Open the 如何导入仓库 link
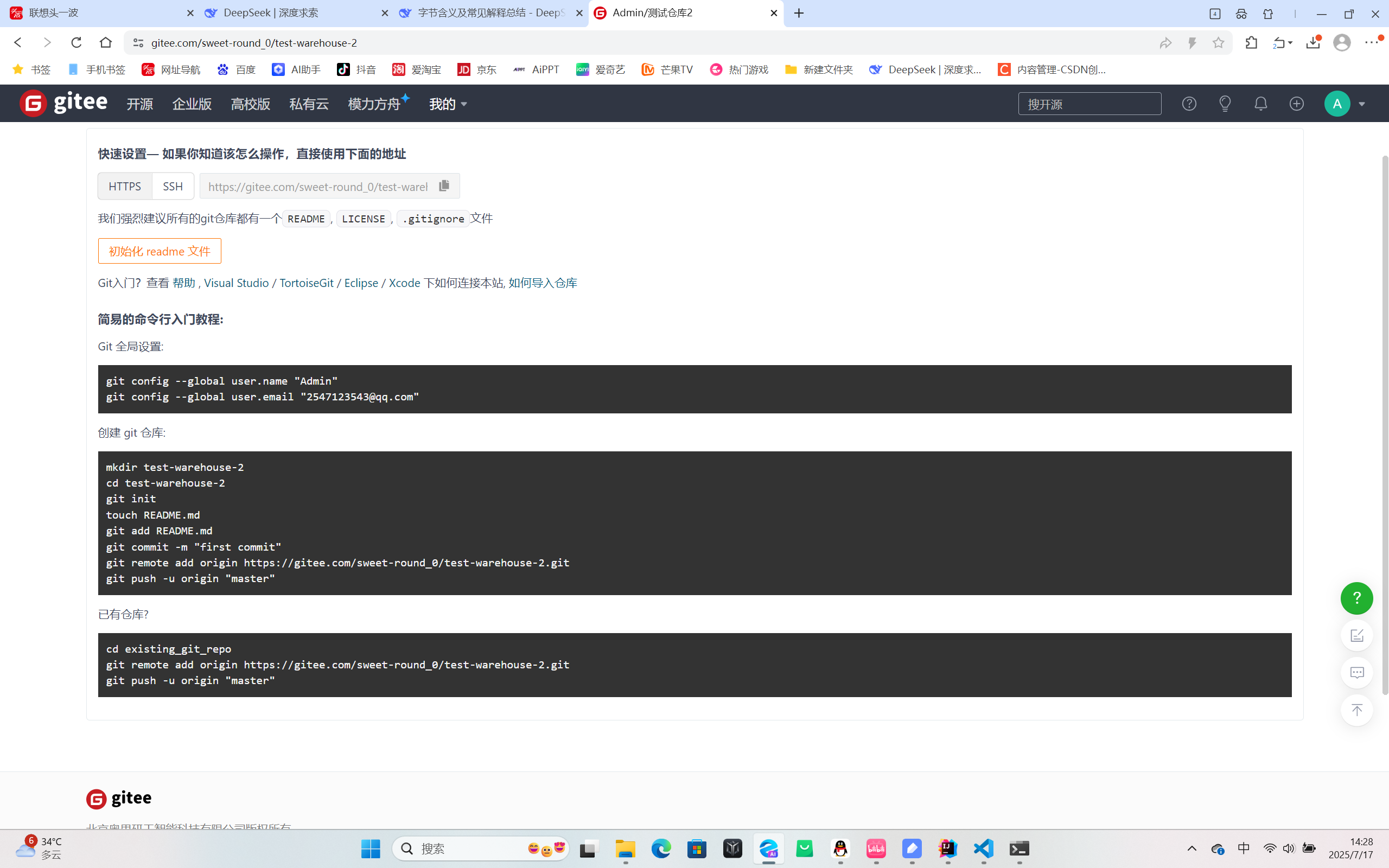This screenshot has height=868, width=1389. [543, 283]
